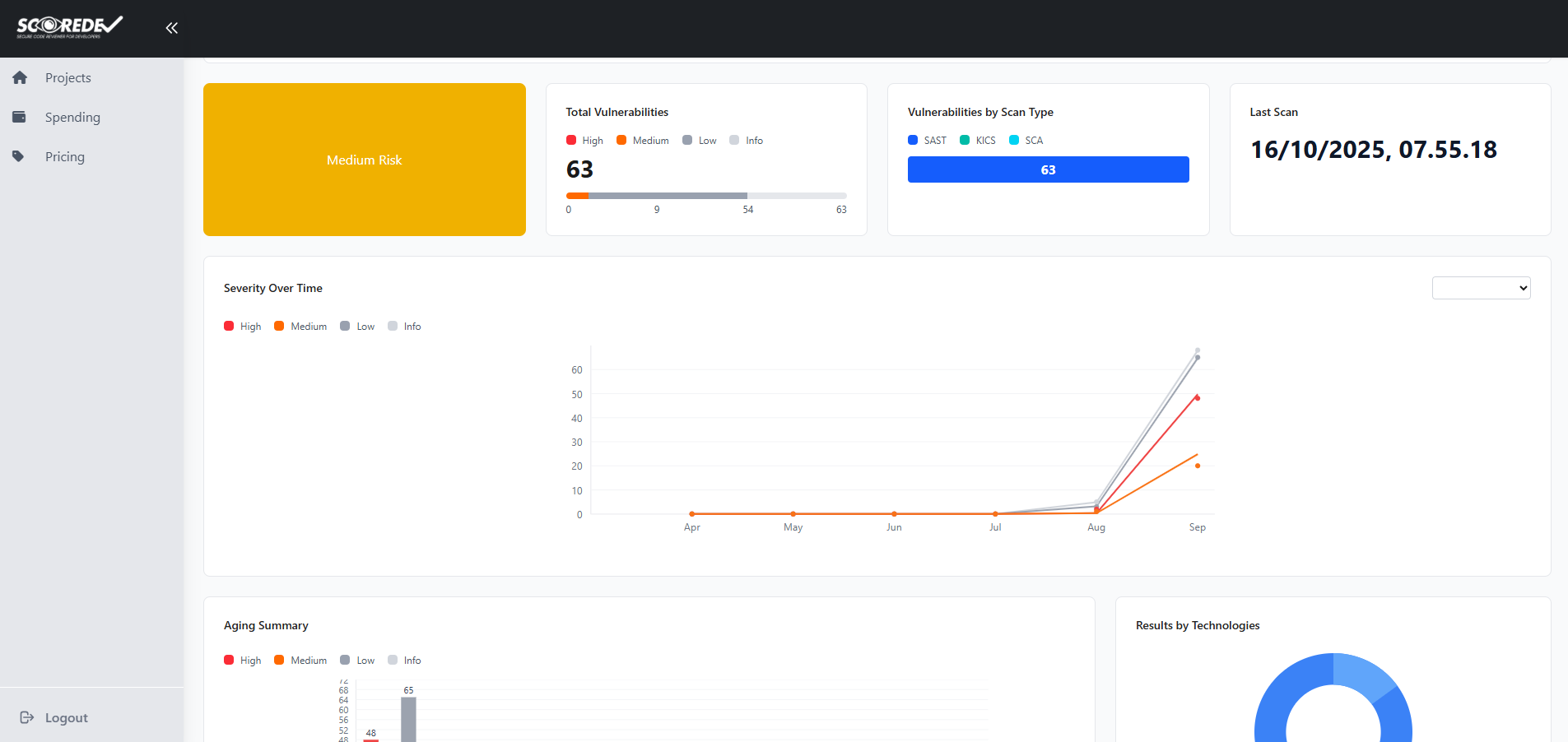Click the light-blue segment of the technologies donut
The height and width of the screenshot is (742, 1568).
point(1362,675)
